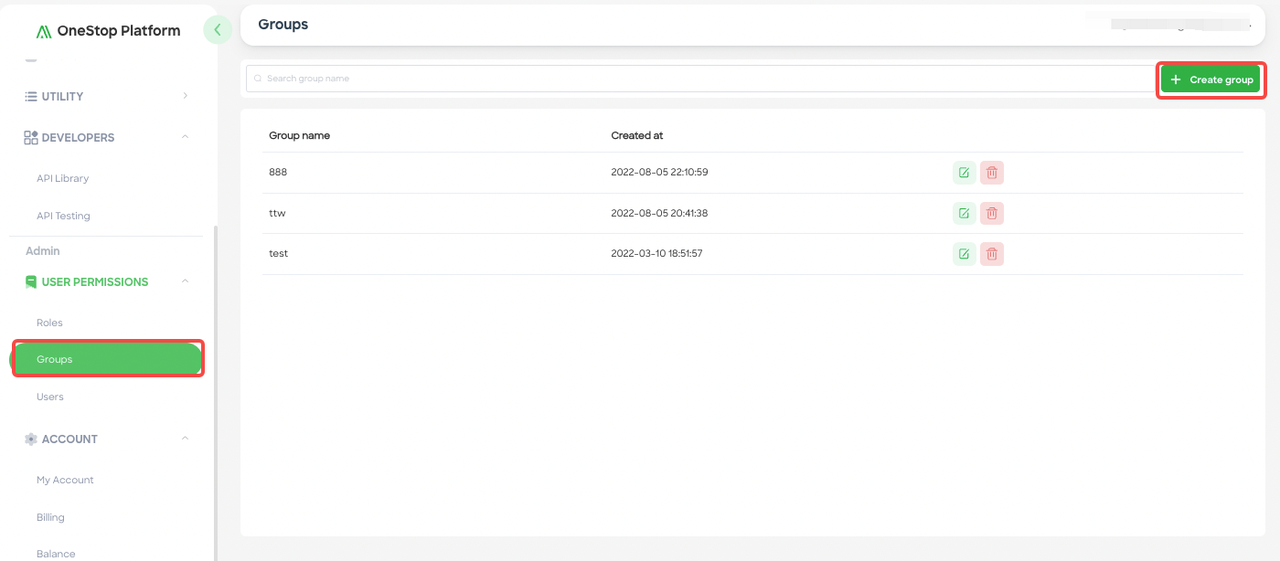Collapse the ACCOUNT section chevron
The width and height of the screenshot is (1280, 561).
pyautogui.click(x=185, y=438)
